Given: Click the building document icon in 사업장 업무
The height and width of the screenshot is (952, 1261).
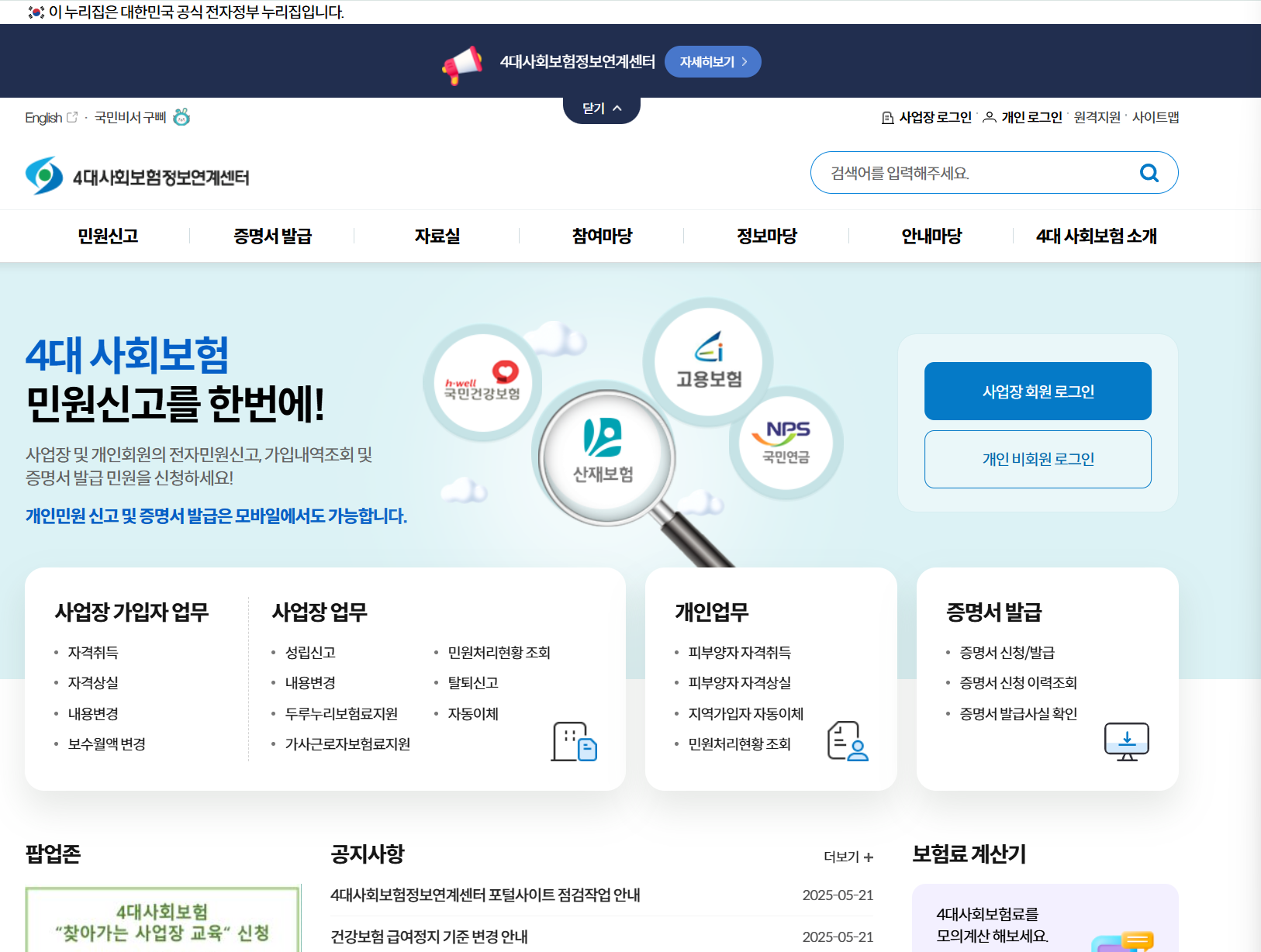Looking at the screenshot, I should tap(574, 741).
